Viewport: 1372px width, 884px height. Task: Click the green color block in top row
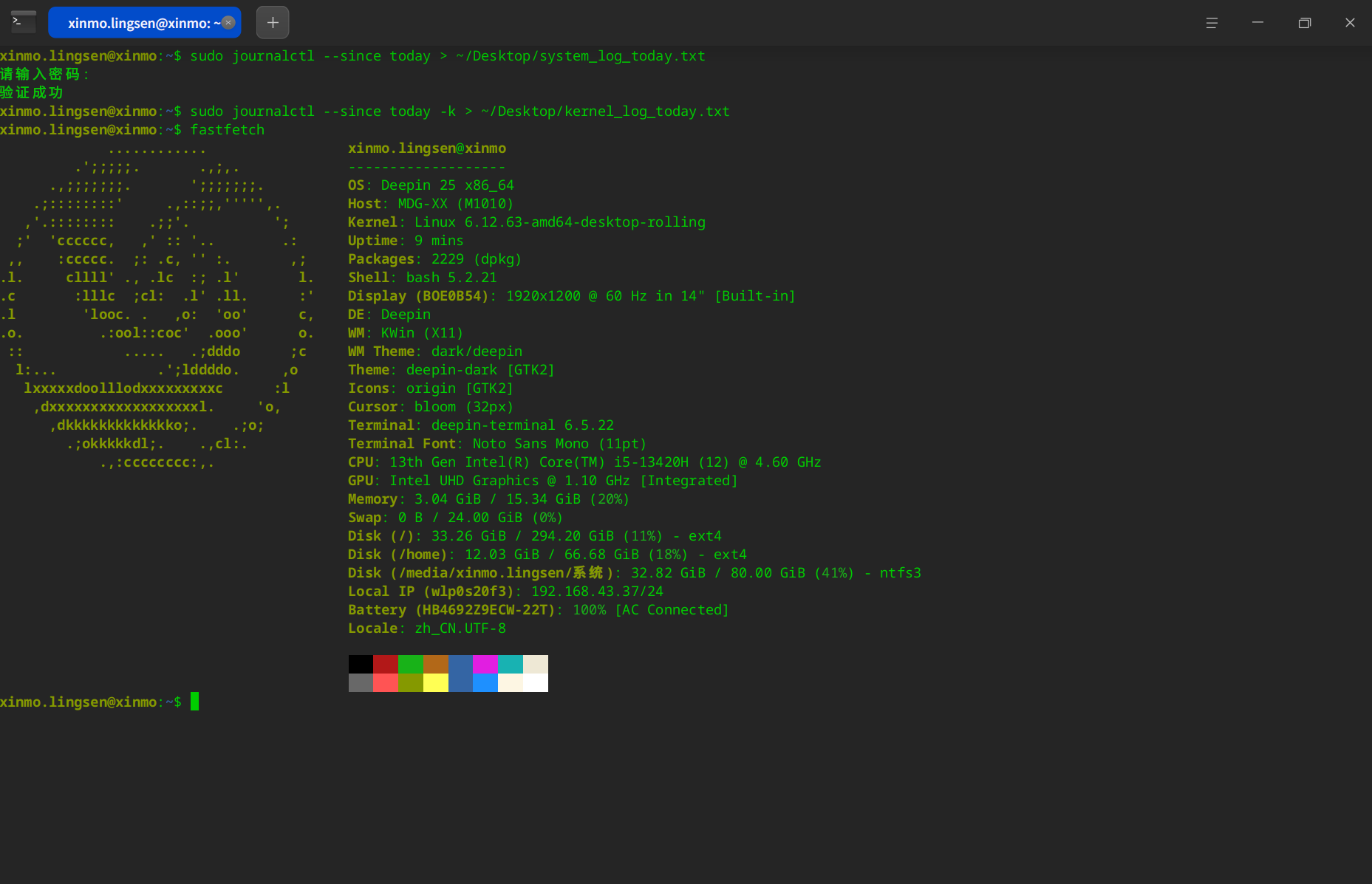[x=411, y=664]
